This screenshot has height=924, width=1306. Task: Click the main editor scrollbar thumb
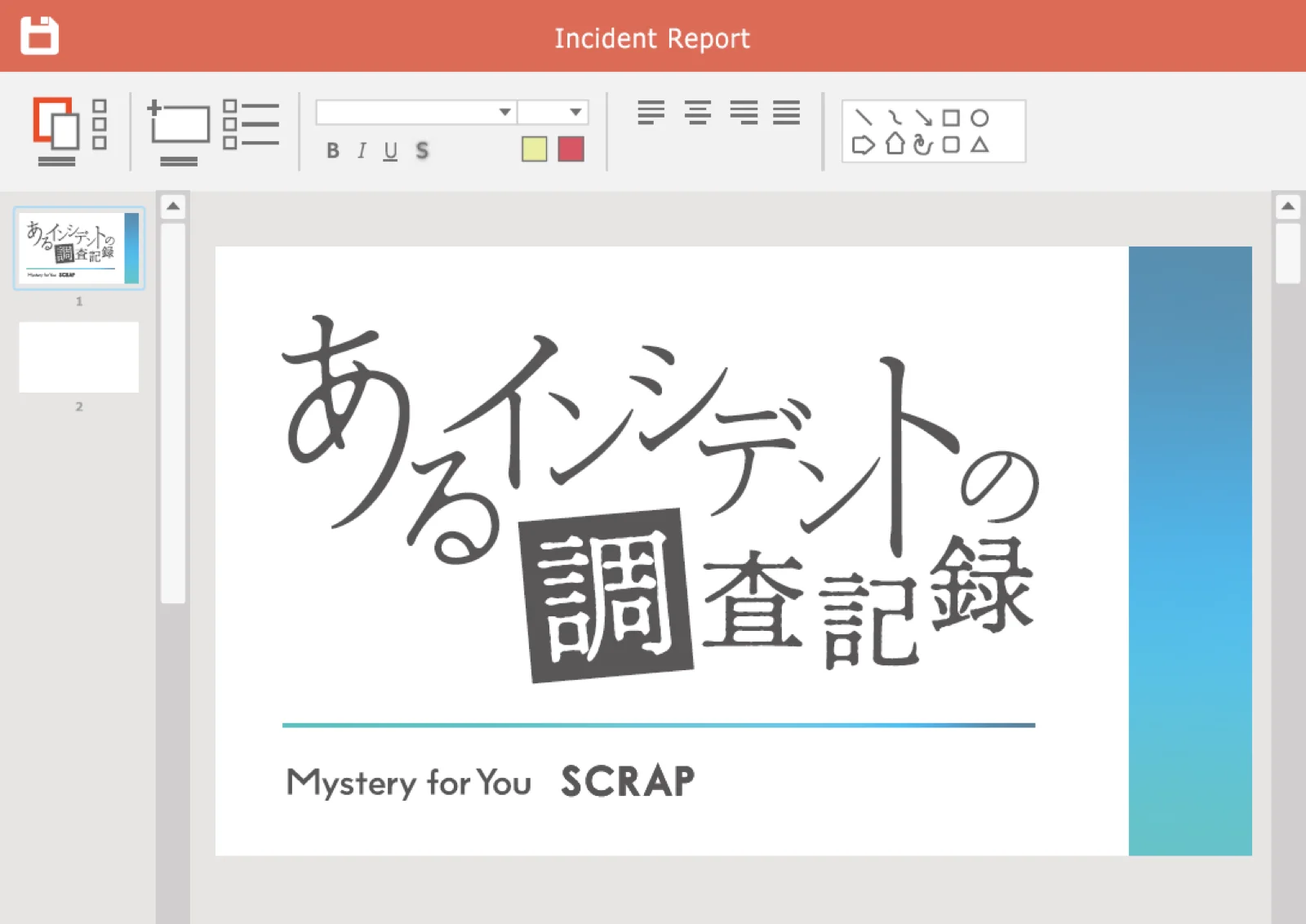pyautogui.click(x=1288, y=253)
